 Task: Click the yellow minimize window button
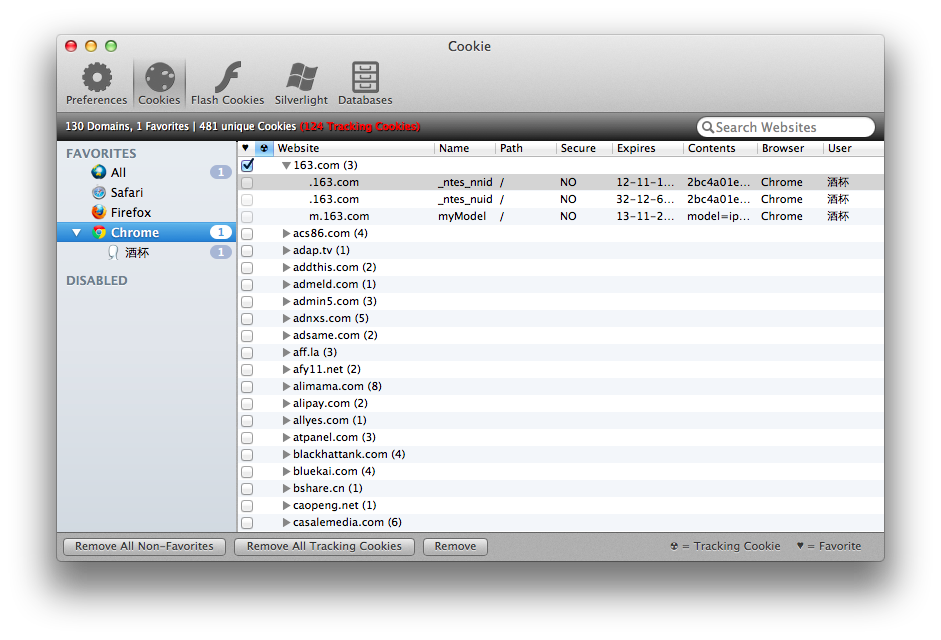point(91,46)
